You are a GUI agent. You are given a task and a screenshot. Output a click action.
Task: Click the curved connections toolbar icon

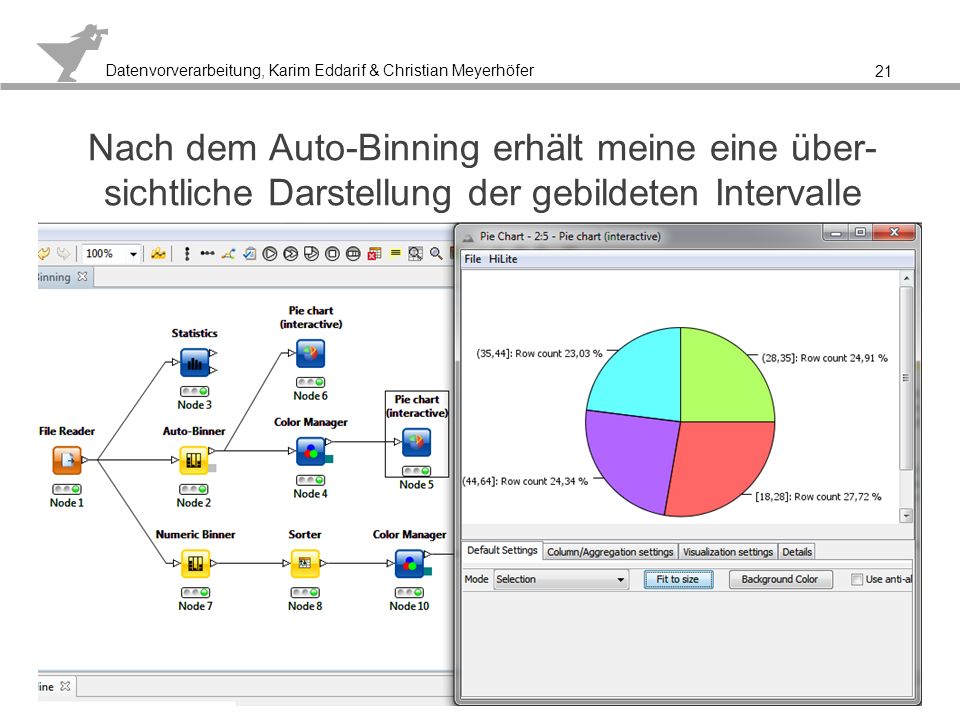(x=228, y=253)
